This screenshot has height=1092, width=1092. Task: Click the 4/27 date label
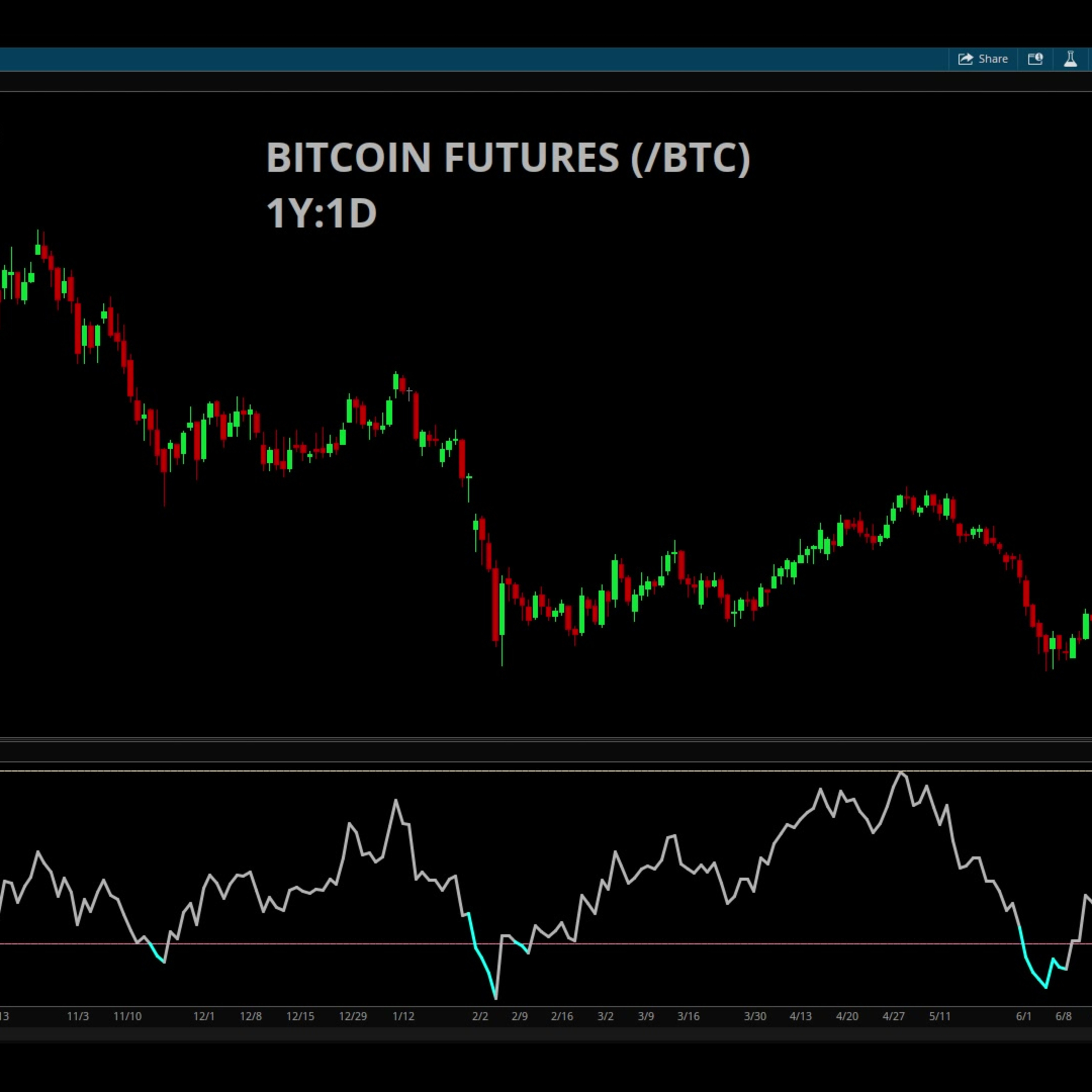[x=894, y=1016]
